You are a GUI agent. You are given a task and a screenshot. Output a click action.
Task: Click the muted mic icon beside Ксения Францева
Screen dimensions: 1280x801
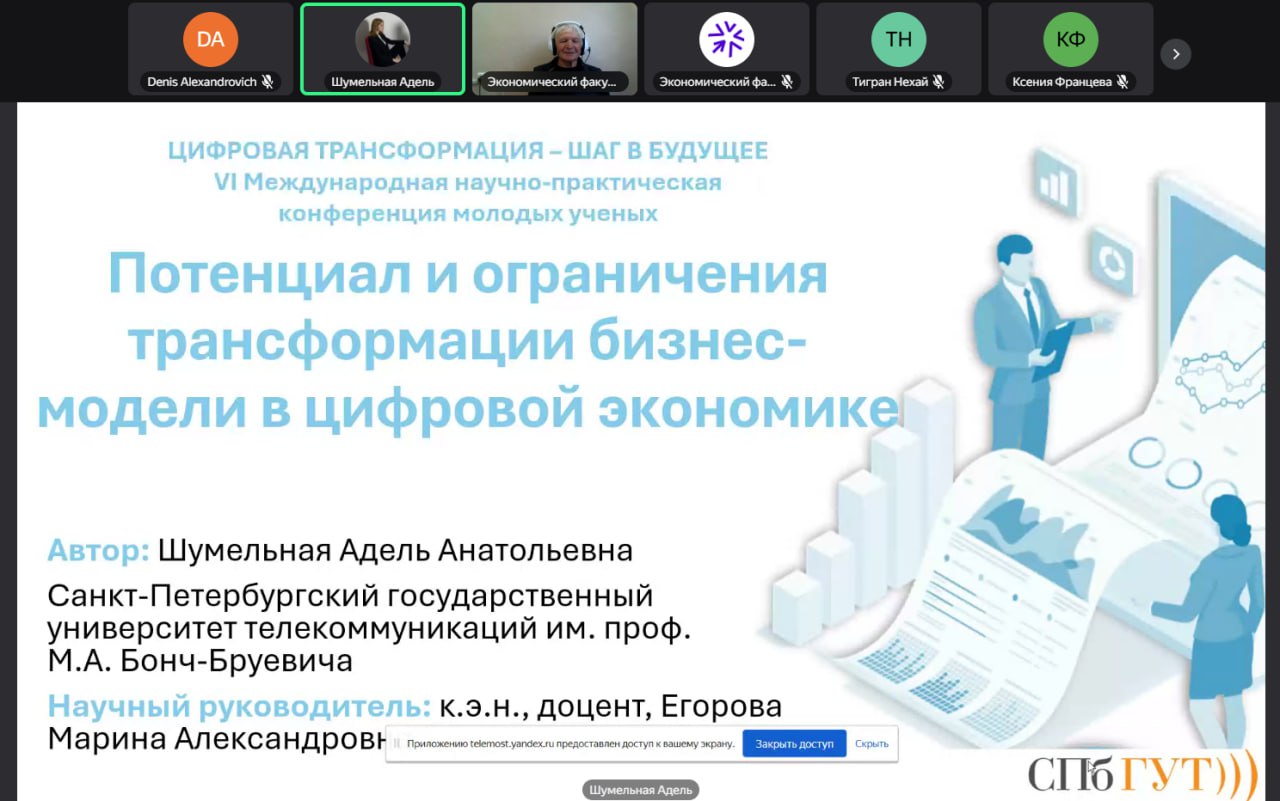pyautogui.click(x=1123, y=82)
